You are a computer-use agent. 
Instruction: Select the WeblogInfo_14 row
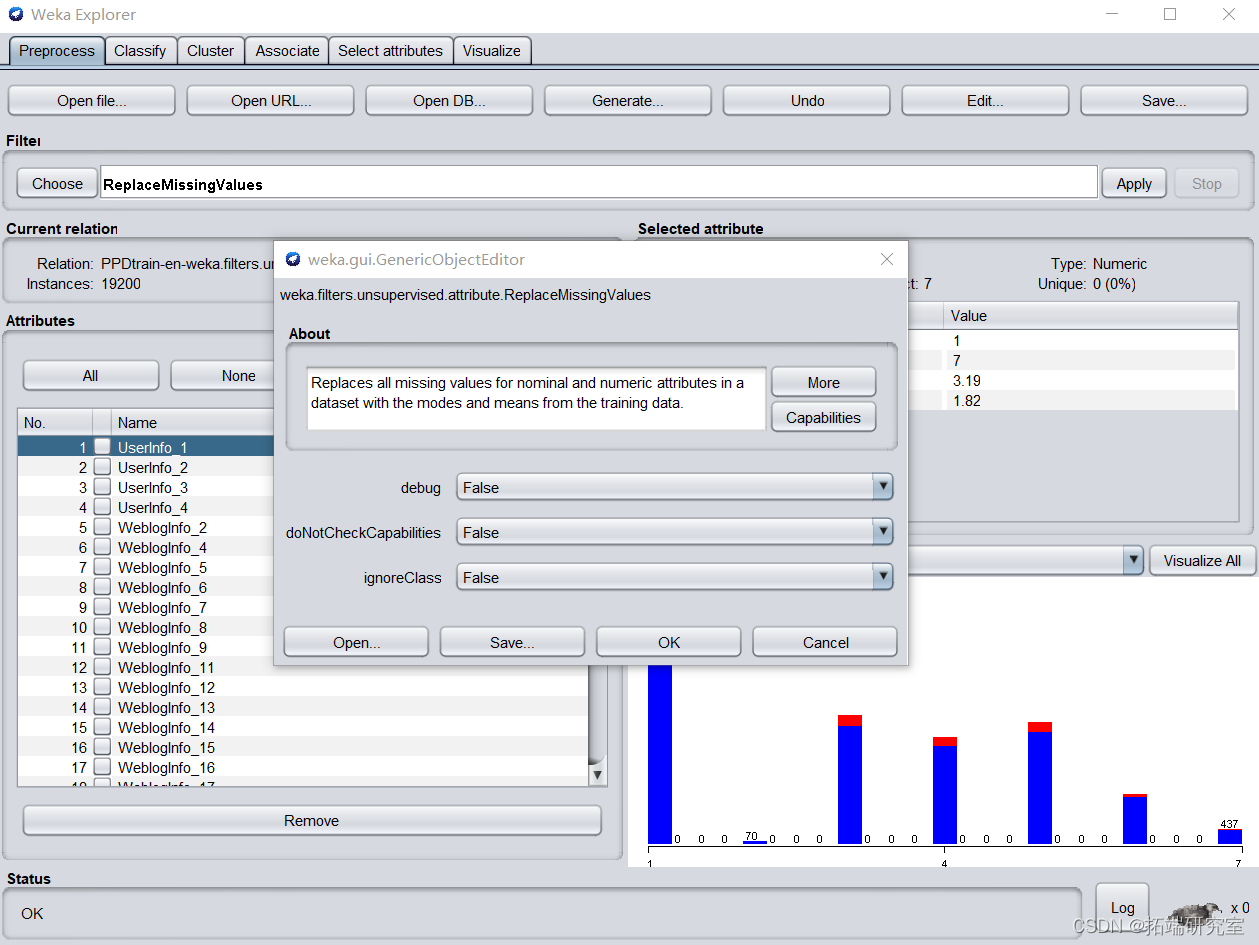pyautogui.click(x=303, y=727)
